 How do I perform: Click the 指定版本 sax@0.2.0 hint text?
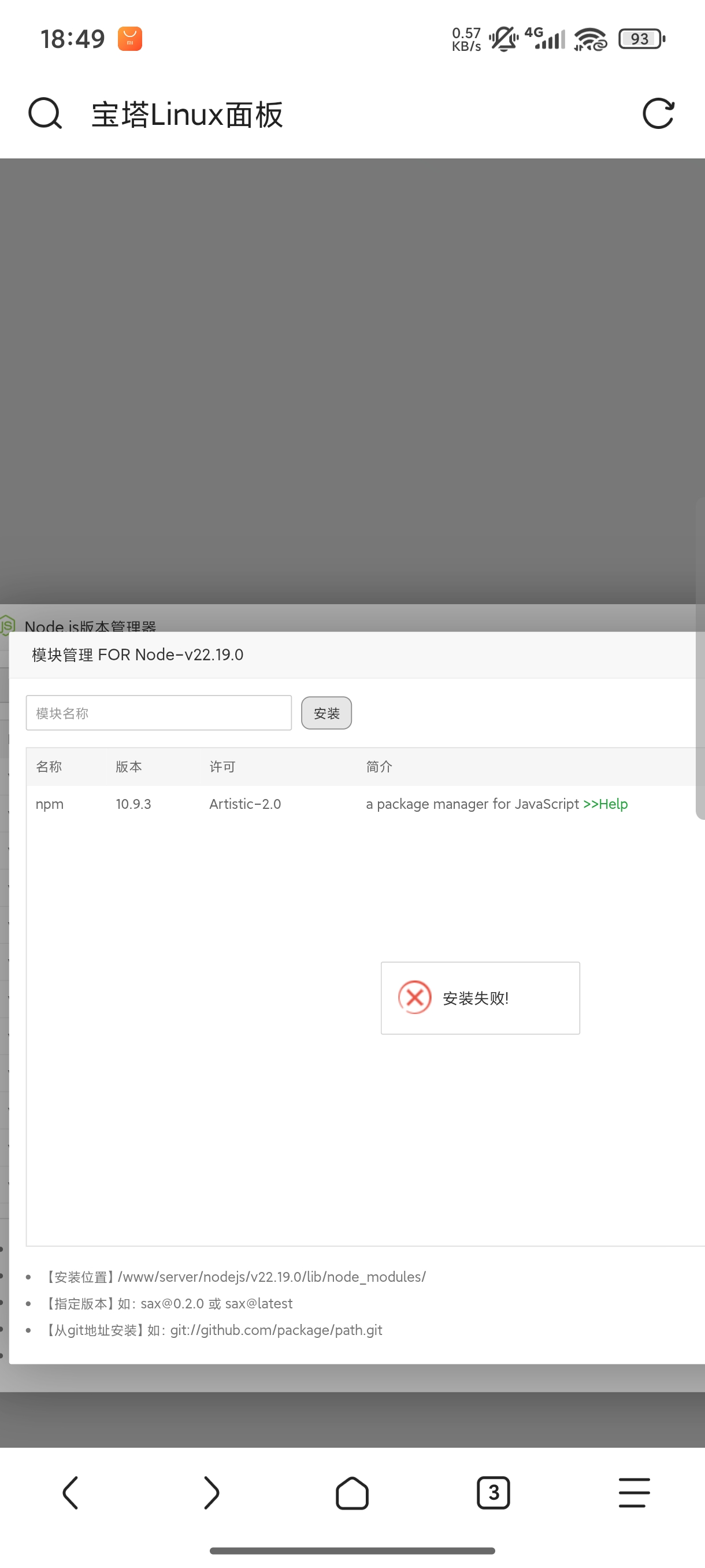(x=168, y=1303)
